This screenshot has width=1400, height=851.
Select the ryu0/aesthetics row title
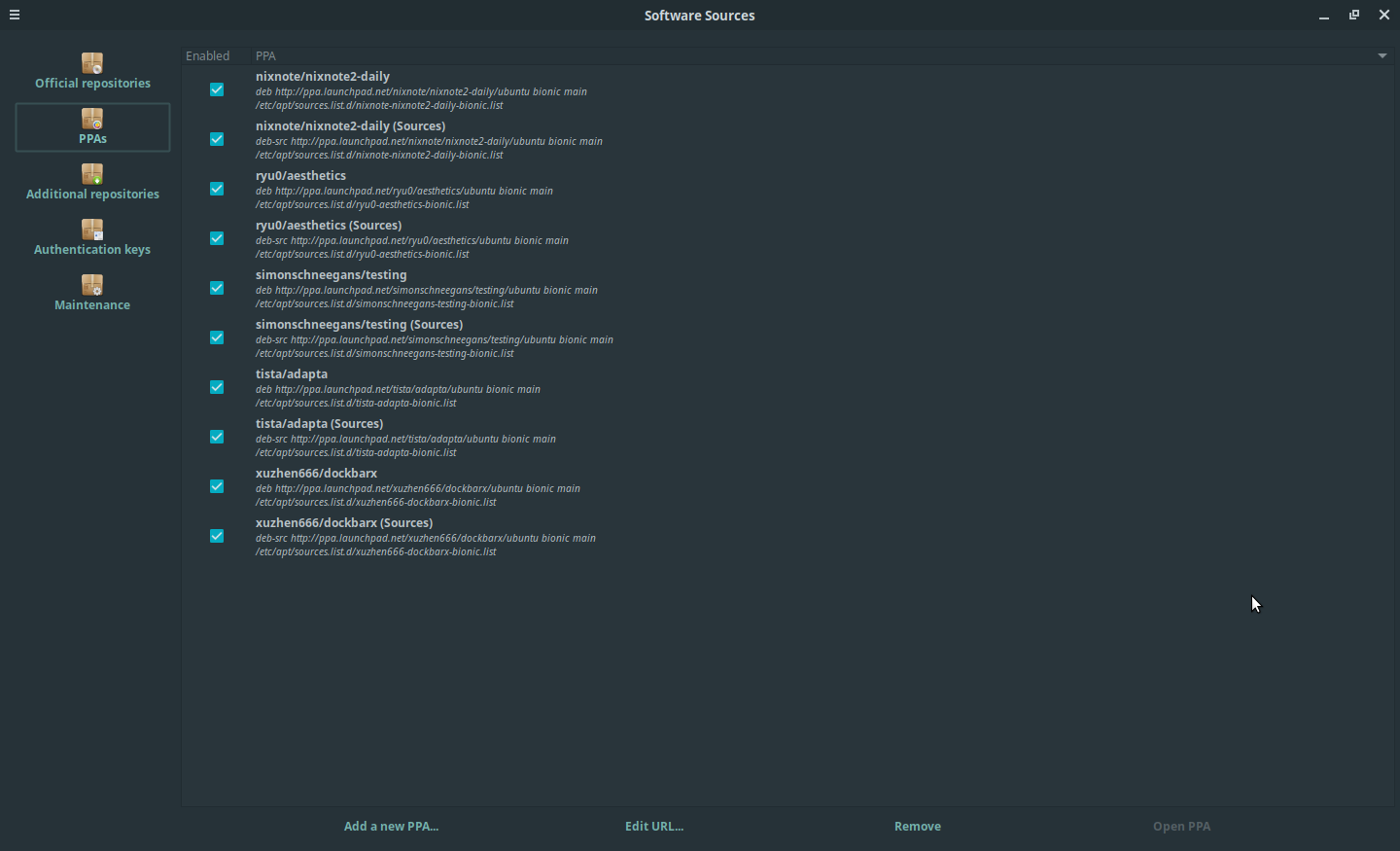pyautogui.click(x=300, y=176)
